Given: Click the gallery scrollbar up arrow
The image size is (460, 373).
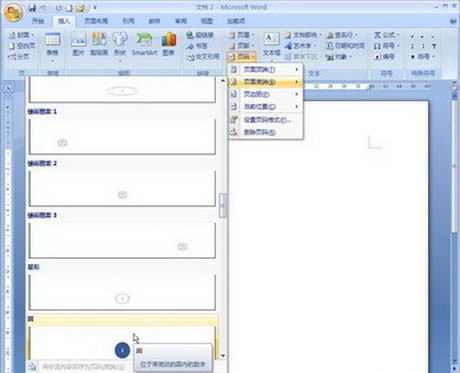Looking at the screenshot, I should click(x=222, y=81).
